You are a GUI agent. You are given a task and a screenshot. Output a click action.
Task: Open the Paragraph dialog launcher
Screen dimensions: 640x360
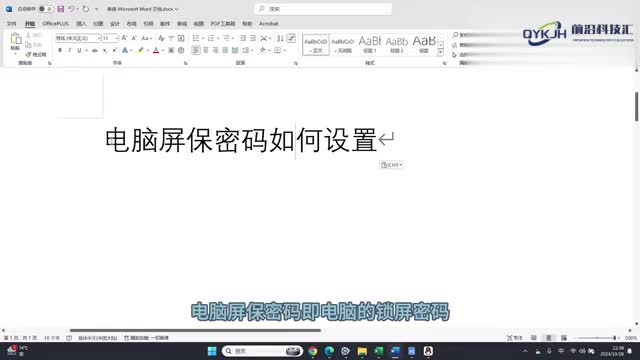[296, 63]
